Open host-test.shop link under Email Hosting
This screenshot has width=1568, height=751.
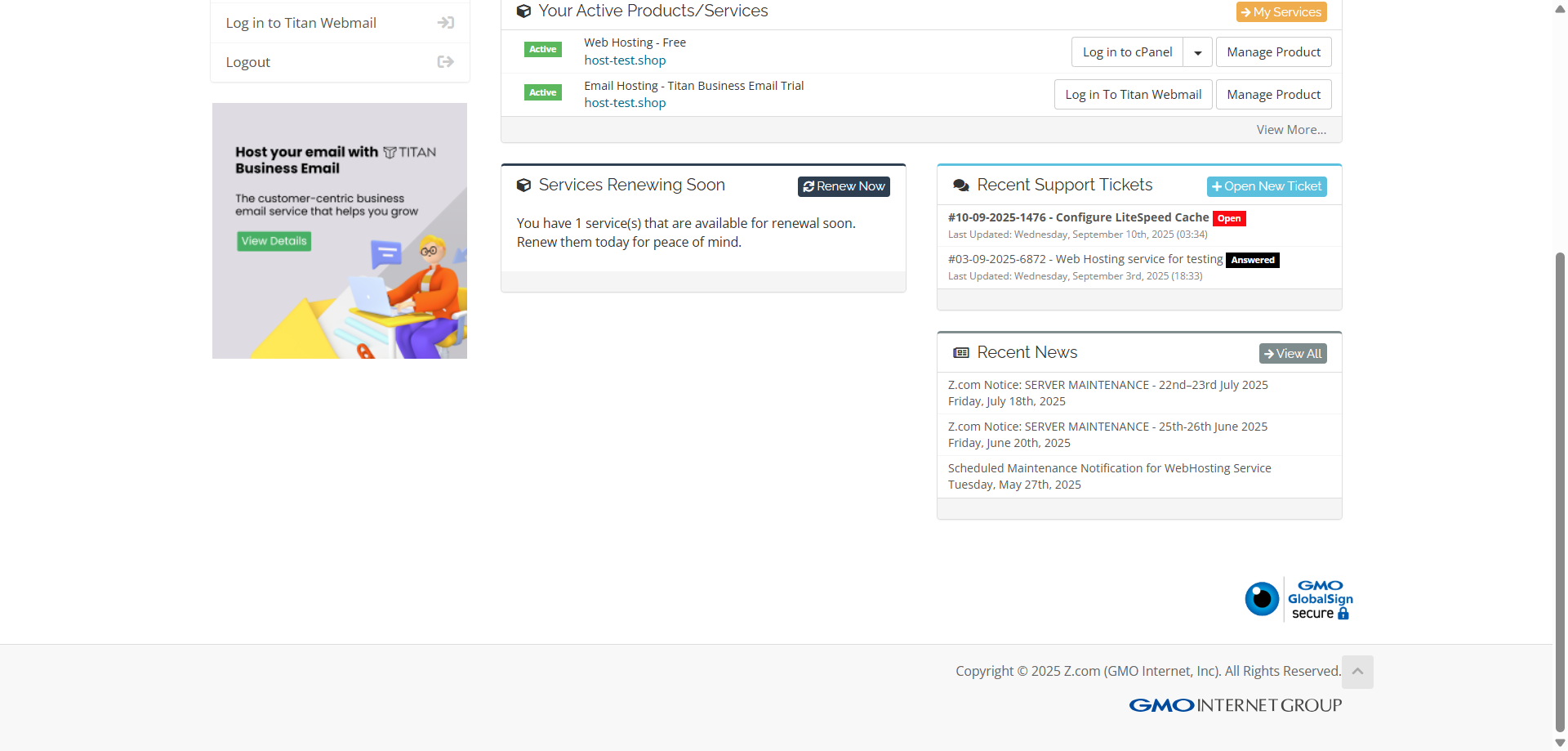pyautogui.click(x=625, y=103)
